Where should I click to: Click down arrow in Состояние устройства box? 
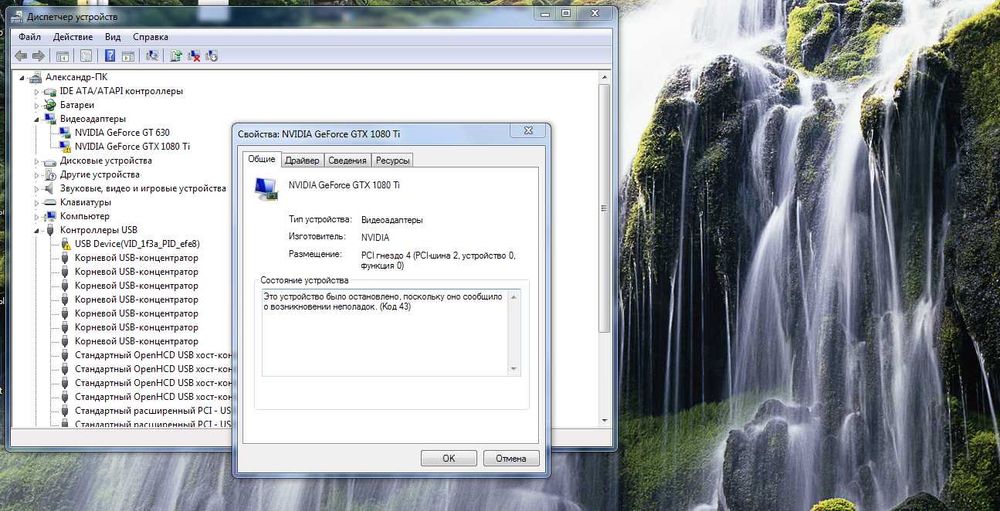coord(514,369)
